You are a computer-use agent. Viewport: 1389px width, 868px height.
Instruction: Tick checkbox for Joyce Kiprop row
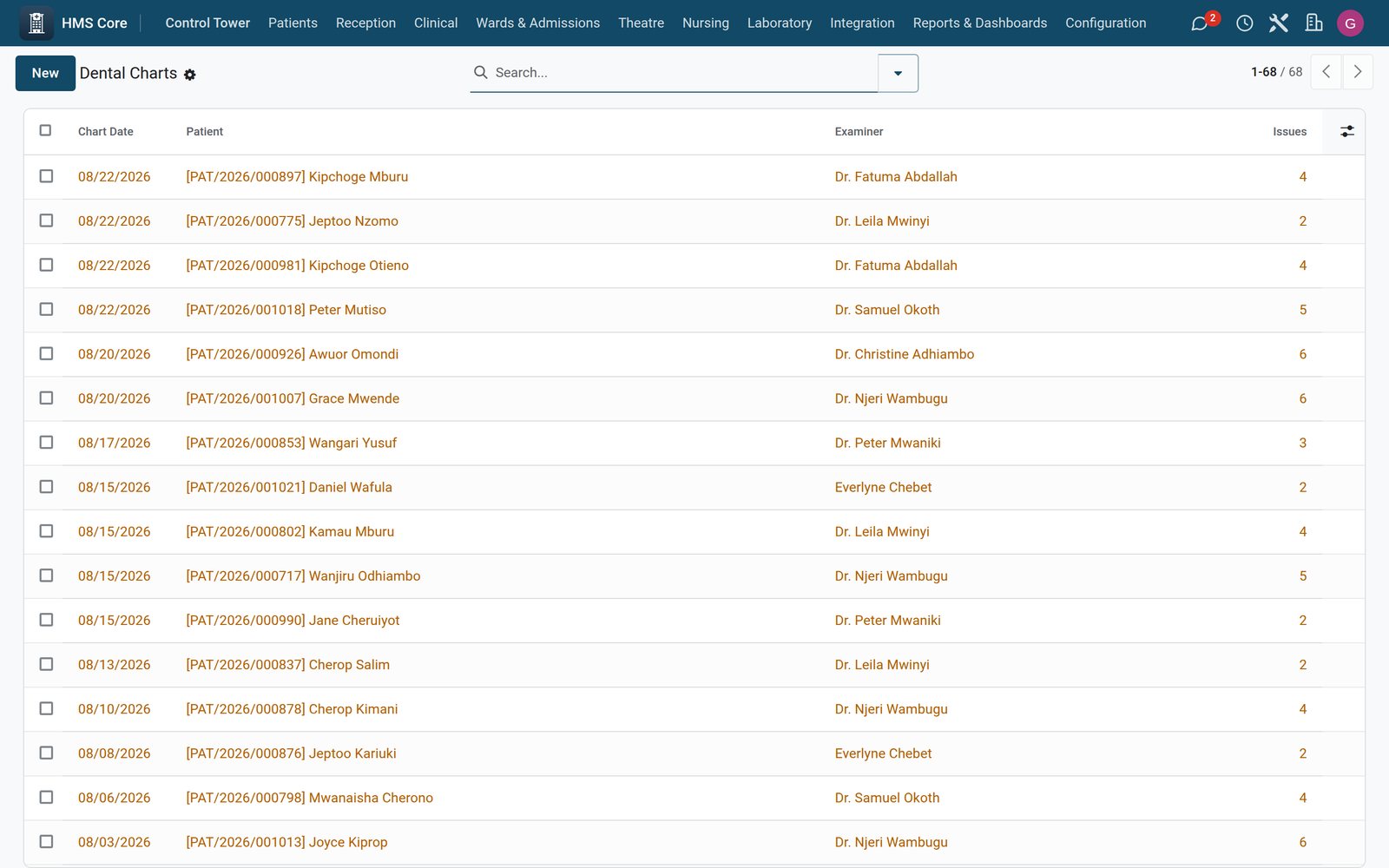click(x=46, y=841)
